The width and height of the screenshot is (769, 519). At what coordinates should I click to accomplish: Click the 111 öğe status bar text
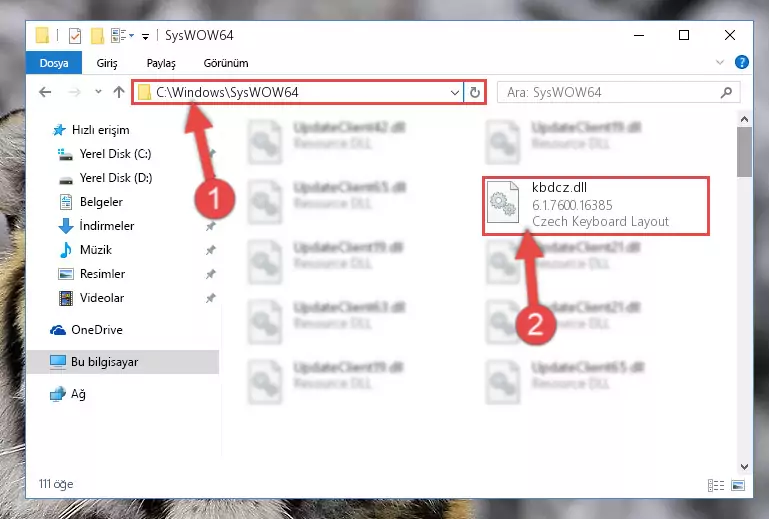(x=56, y=484)
